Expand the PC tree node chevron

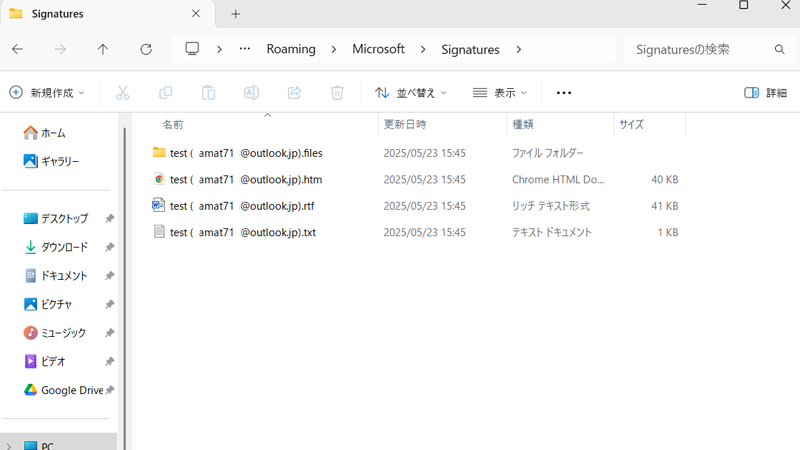(x=9, y=446)
